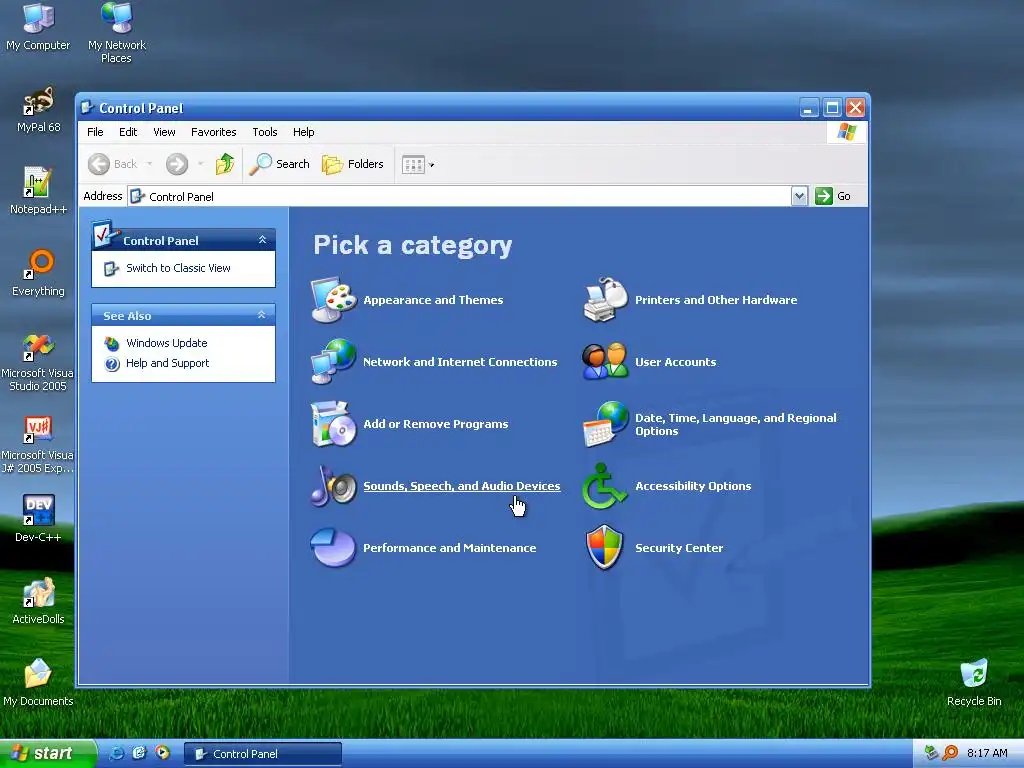Click Accessibility Options text link
The width and height of the screenshot is (1024, 768).
tap(693, 486)
